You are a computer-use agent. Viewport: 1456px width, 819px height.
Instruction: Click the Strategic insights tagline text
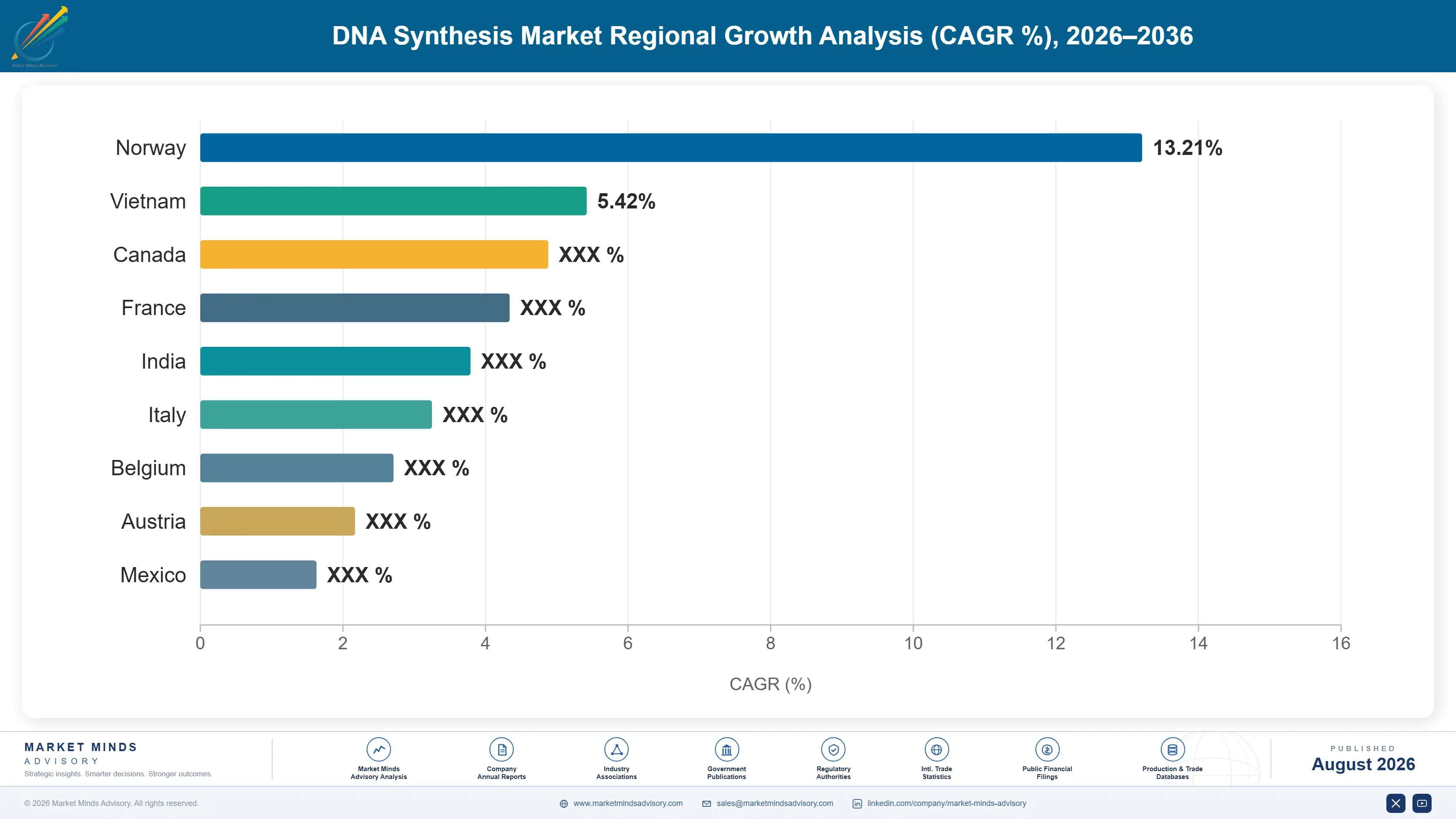[118, 774]
